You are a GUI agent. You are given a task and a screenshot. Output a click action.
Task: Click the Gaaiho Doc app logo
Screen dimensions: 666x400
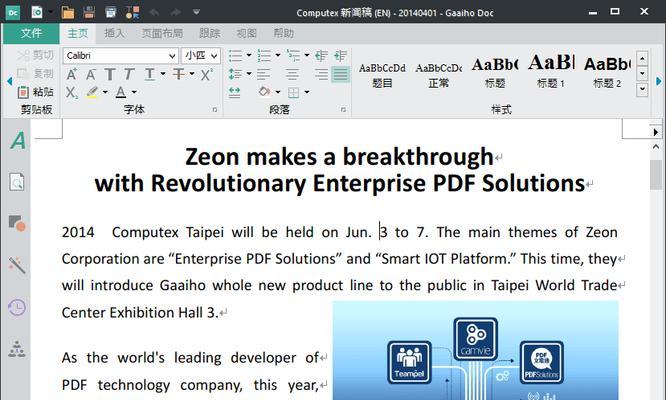click(13, 12)
